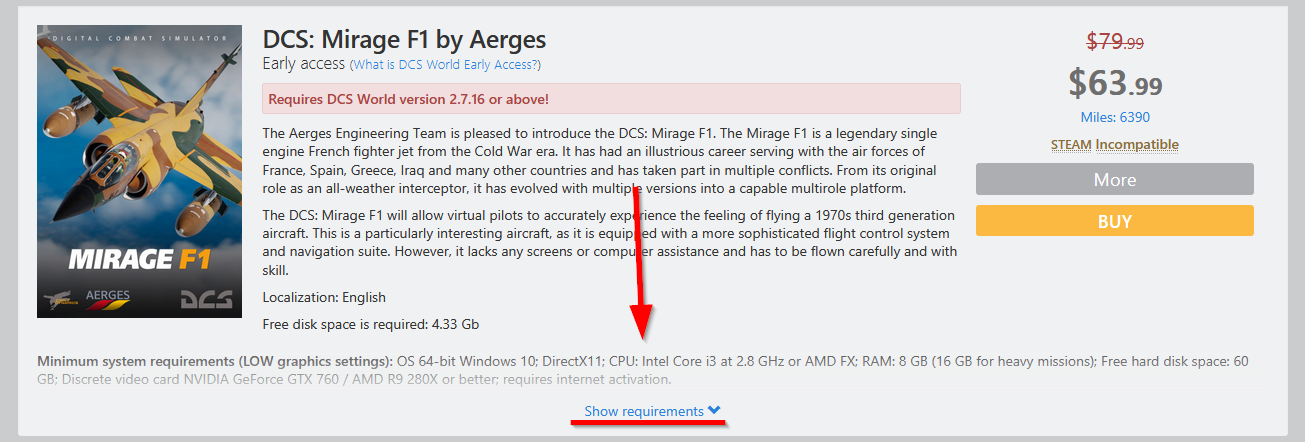Viewport: 1305px width, 442px height.
Task: Open the DCS: Mirage F1 by Aerges title
Action: 404,40
